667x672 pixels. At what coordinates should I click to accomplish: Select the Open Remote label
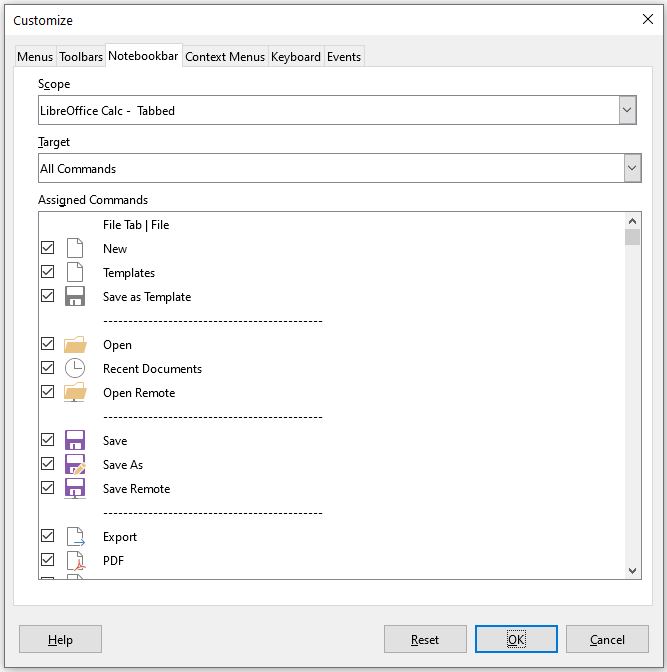pyautogui.click(x=139, y=393)
